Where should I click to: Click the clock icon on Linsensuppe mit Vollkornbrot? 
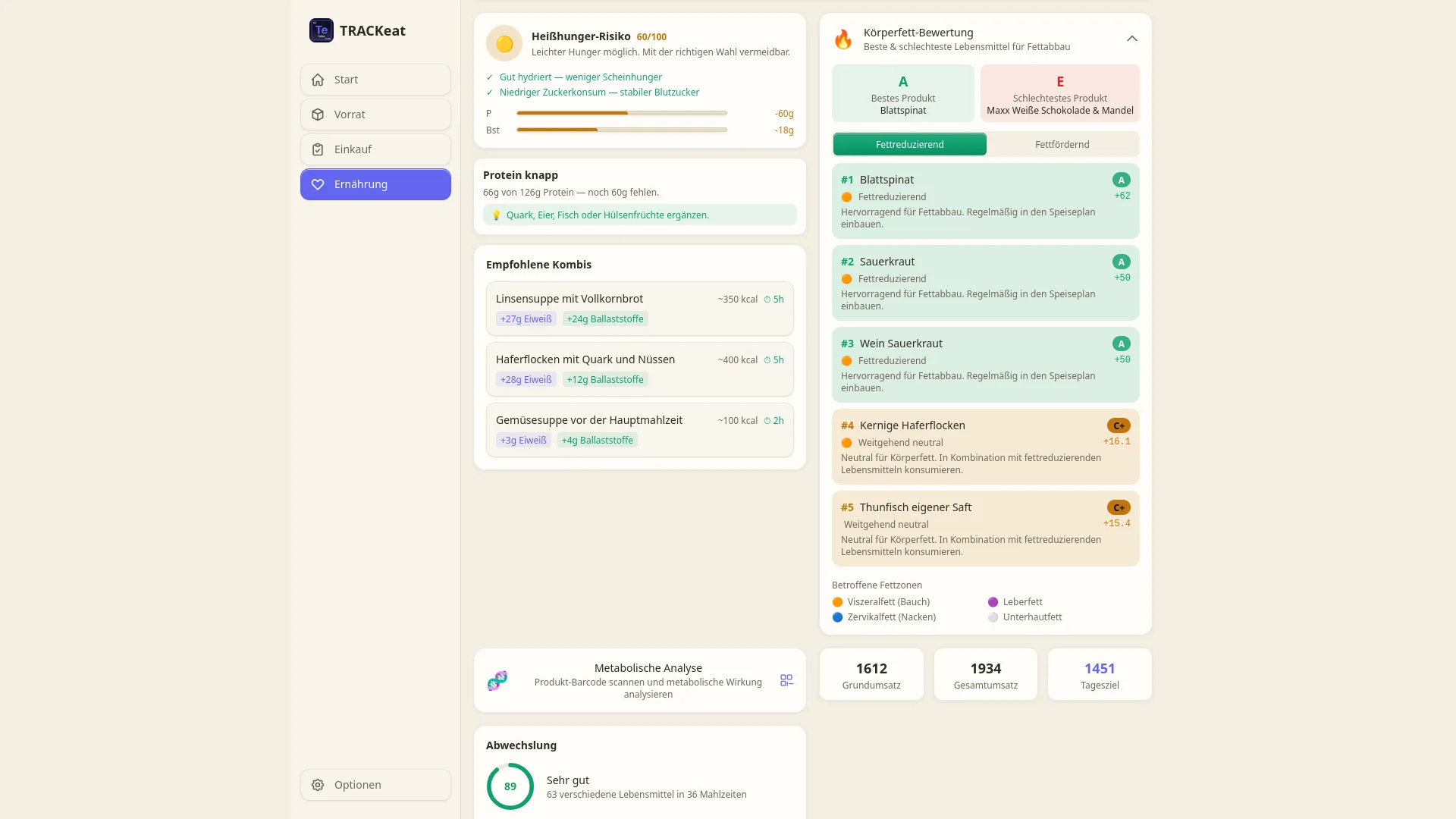(x=767, y=300)
